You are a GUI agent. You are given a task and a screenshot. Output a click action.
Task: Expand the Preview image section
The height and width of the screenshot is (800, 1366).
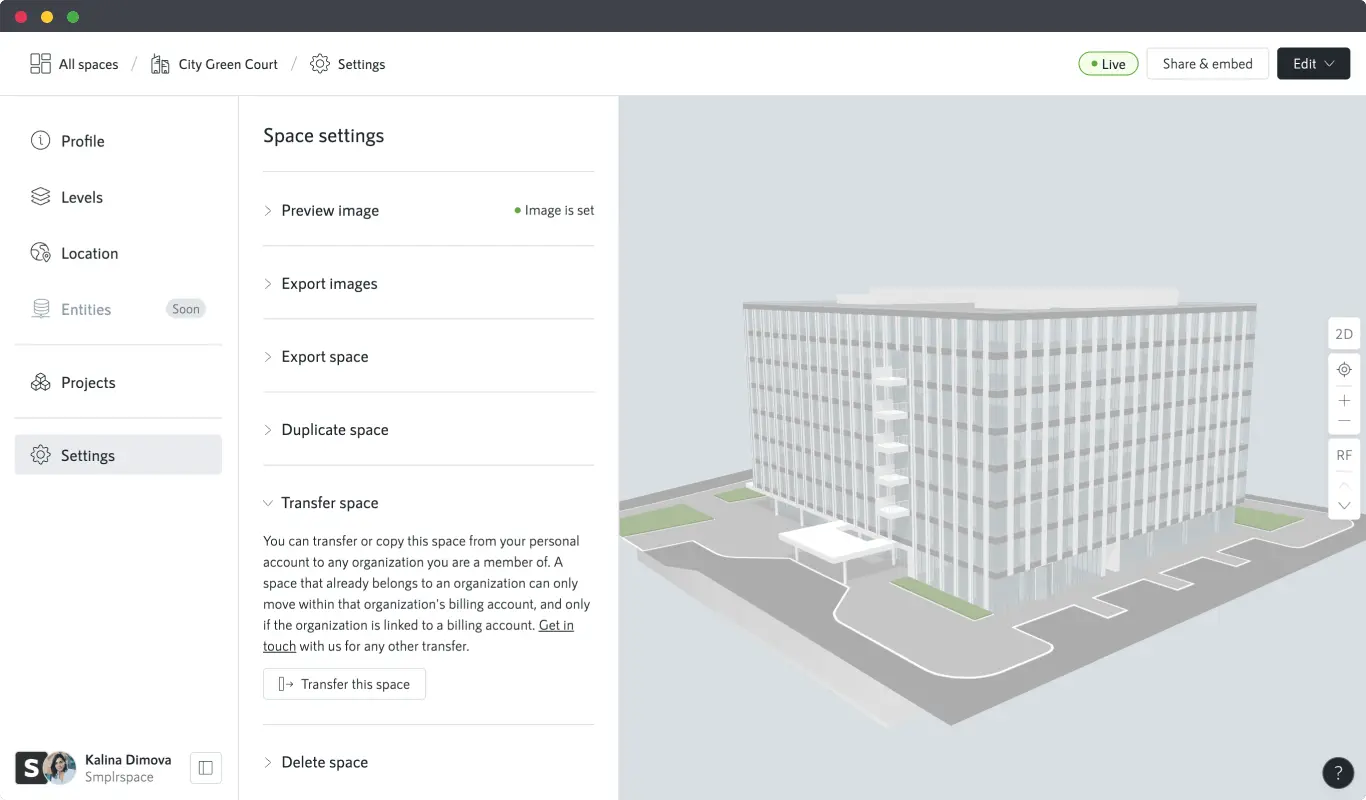[x=428, y=210]
